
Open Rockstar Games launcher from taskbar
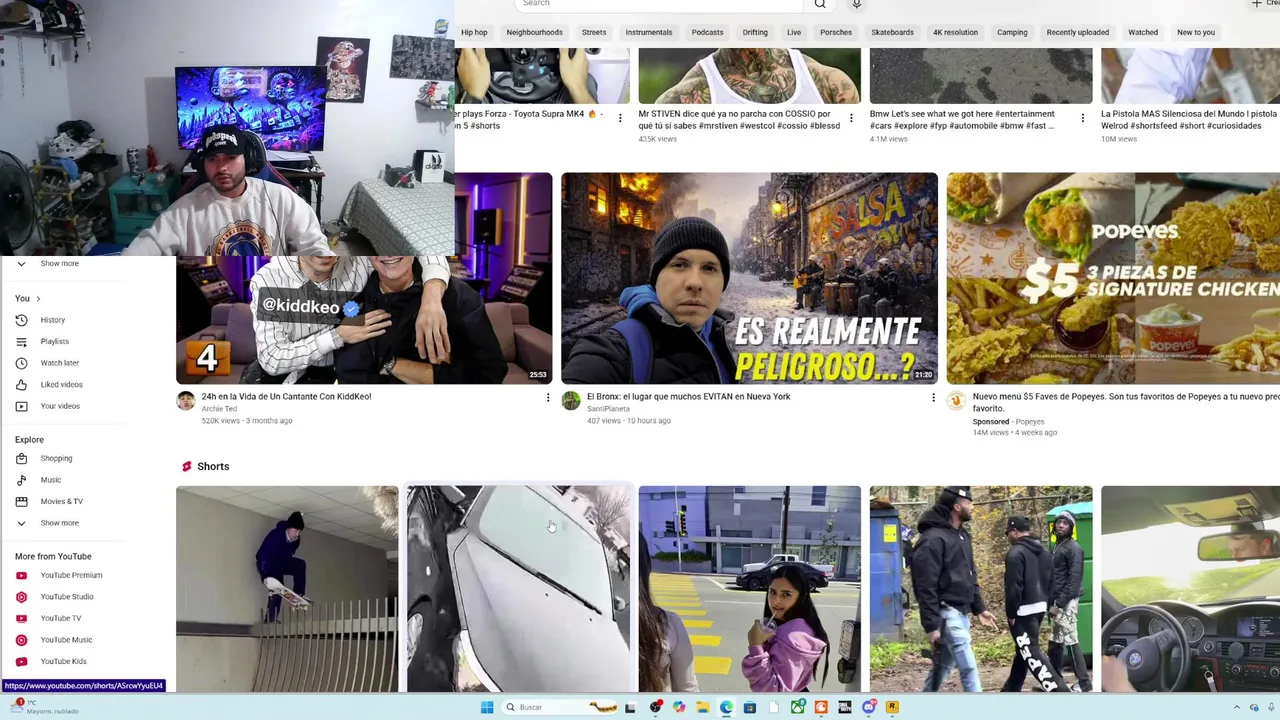tap(892, 707)
